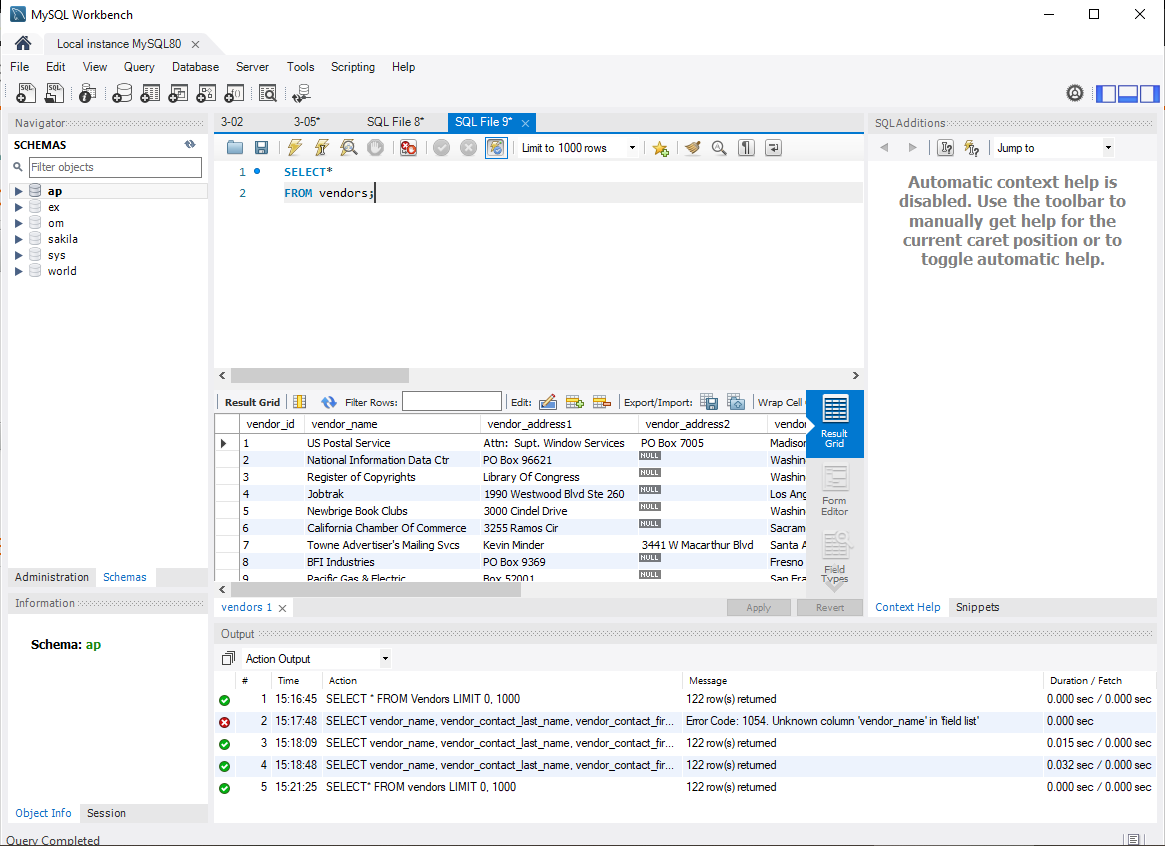This screenshot has width=1165, height=846.
Task: Run Explain Plan for the current statement
Action: click(x=347, y=147)
